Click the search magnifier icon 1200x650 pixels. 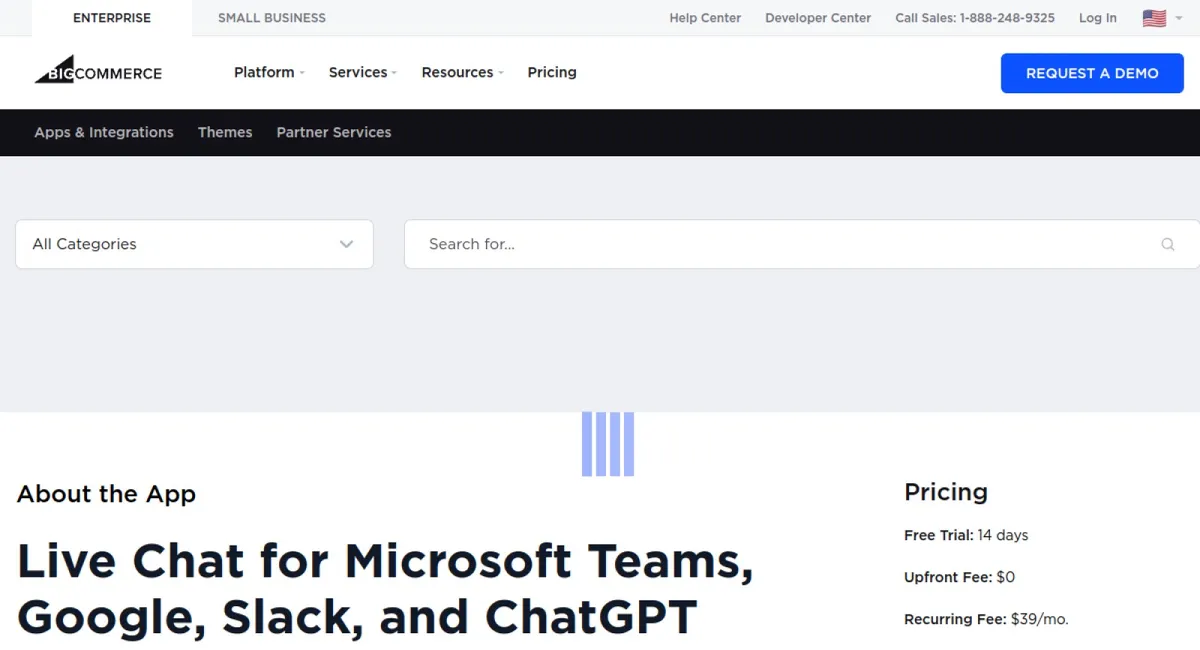tap(1168, 244)
